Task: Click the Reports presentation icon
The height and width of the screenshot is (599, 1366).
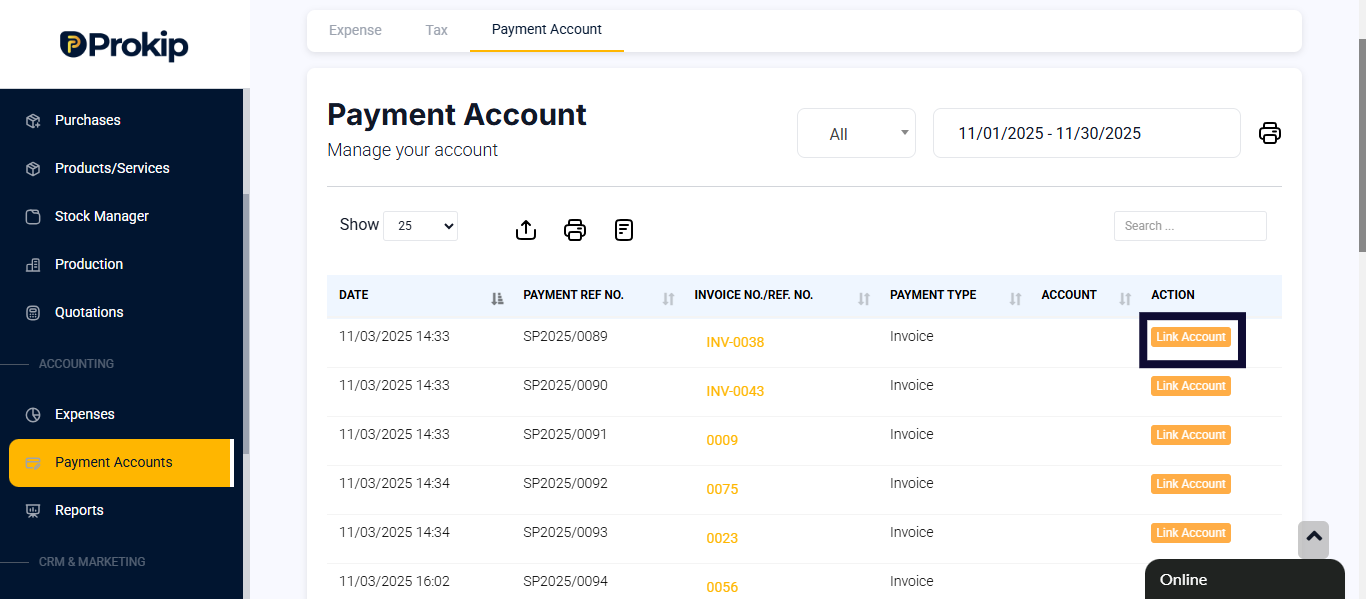Action: click(33, 510)
